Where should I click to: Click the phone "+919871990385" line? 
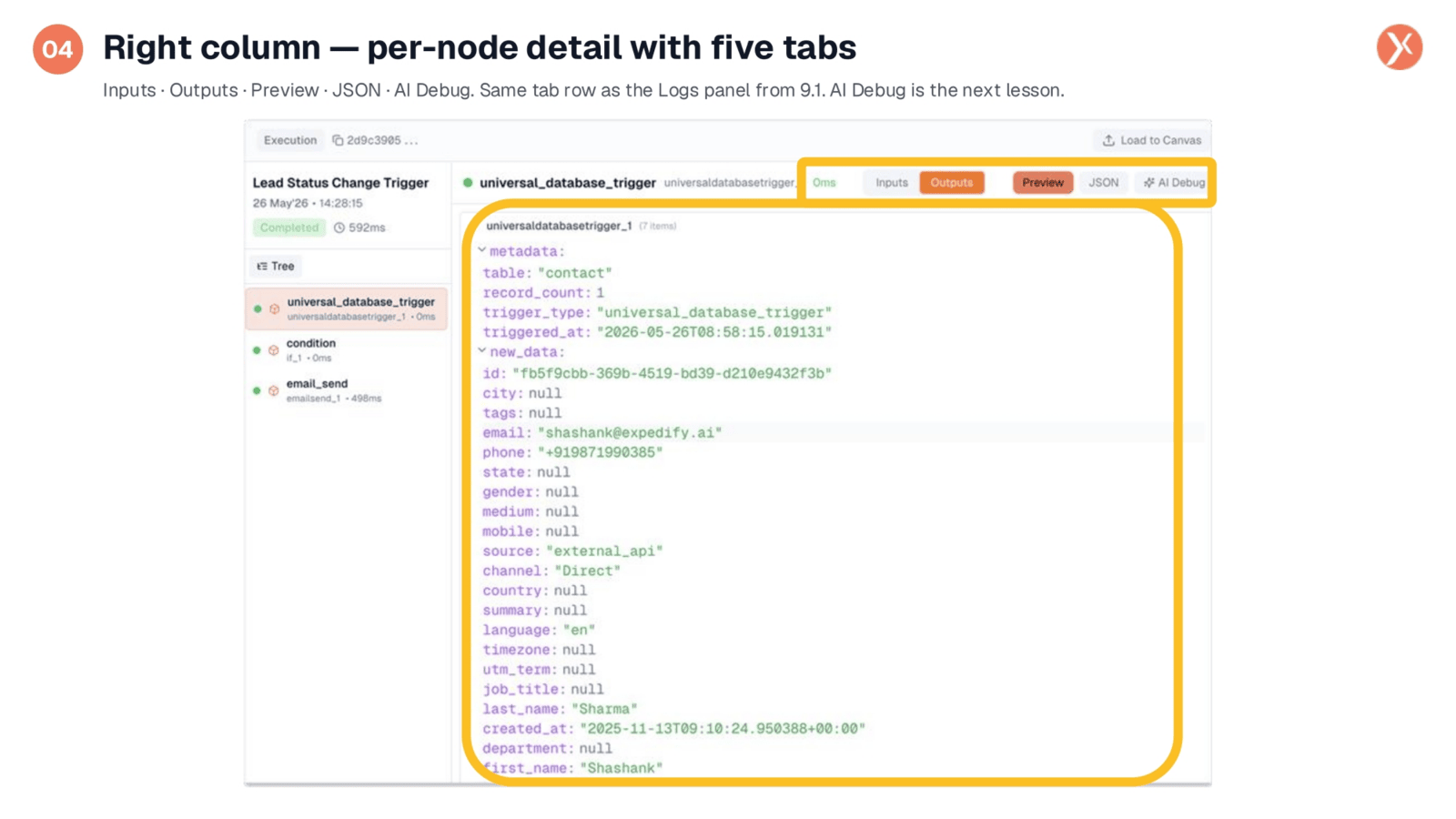572,452
